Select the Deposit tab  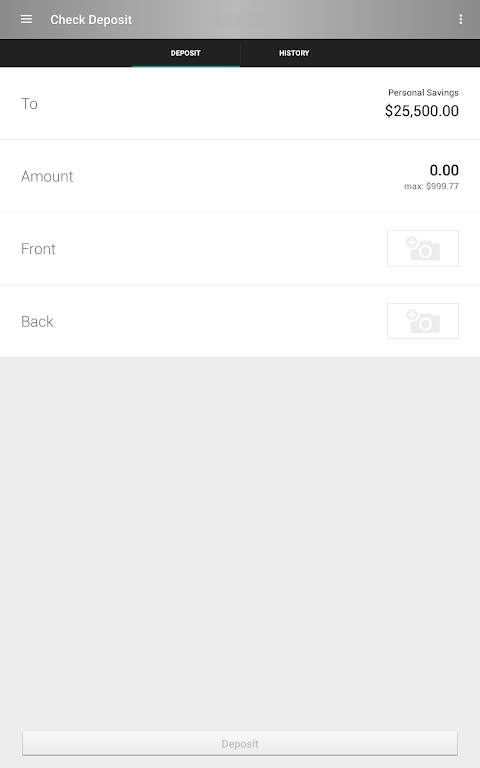(x=186, y=53)
